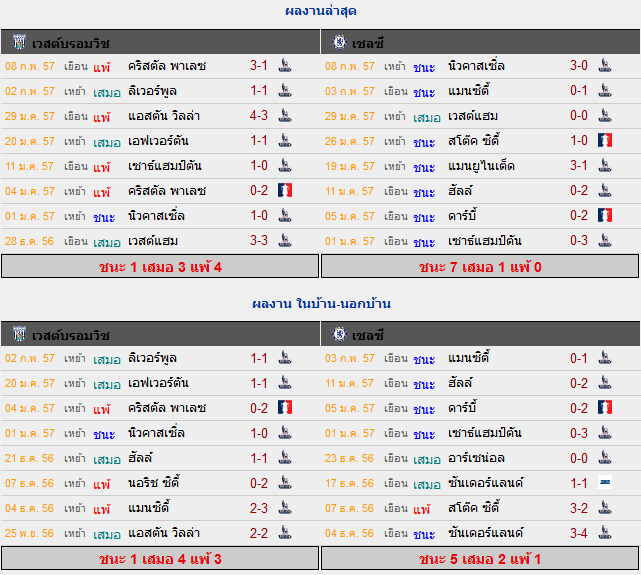
Task: Click the เชลซี name in the ในบ้าน-นอกบ้าน header
Action: tap(368, 336)
